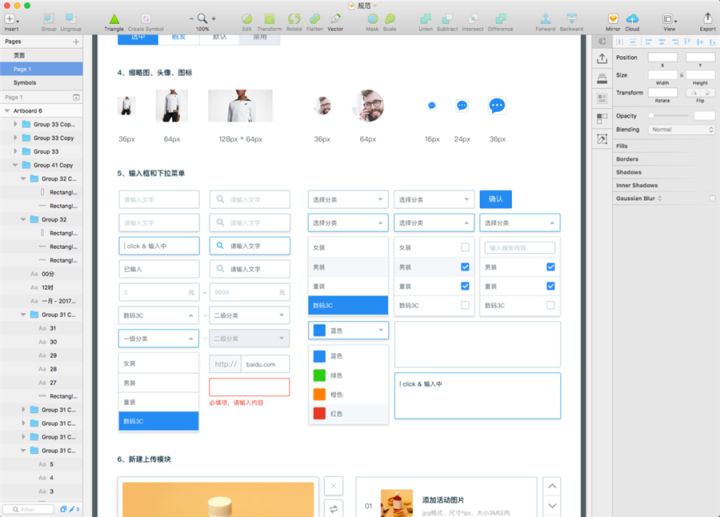Click the Shadows section header
720x517 pixels.
click(629, 172)
